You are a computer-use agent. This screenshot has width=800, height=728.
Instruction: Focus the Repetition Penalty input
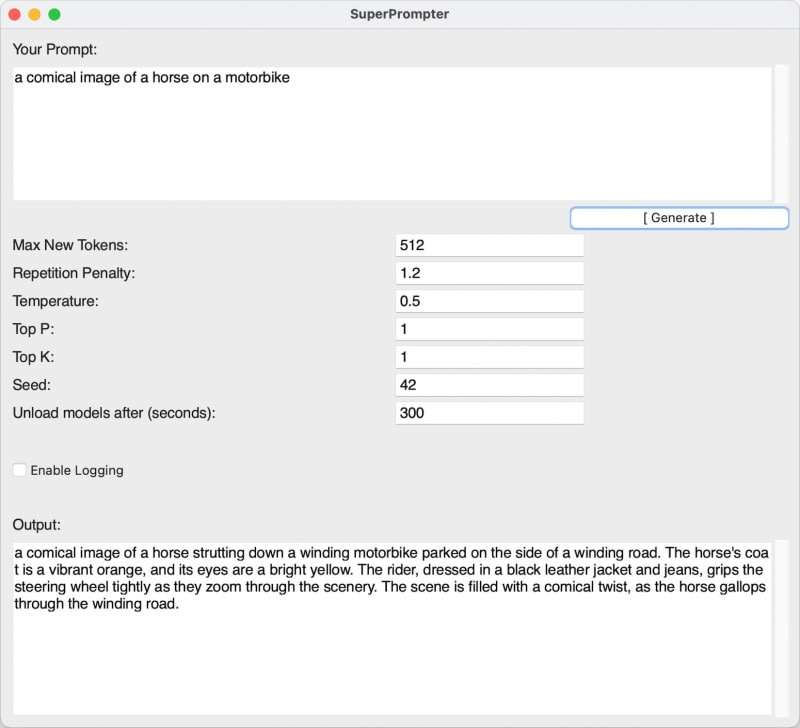point(489,273)
